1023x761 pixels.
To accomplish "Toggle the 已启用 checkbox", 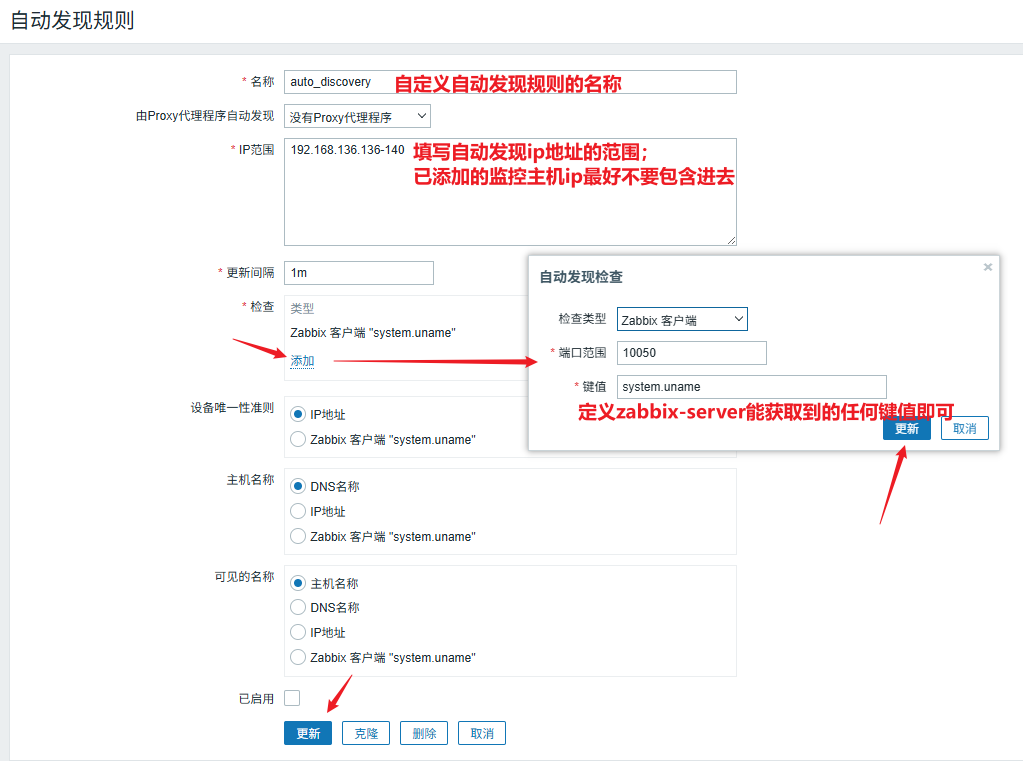I will [x=292, y=698].
